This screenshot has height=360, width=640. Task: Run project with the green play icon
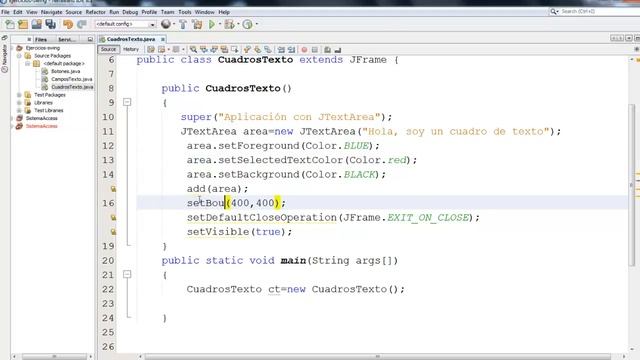(211, 24)
